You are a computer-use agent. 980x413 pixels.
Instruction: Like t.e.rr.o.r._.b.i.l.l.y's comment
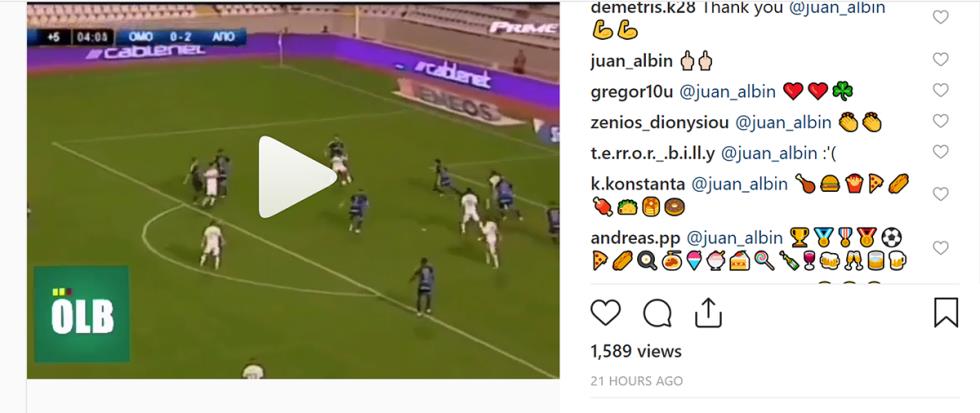[x=941, y=151]
